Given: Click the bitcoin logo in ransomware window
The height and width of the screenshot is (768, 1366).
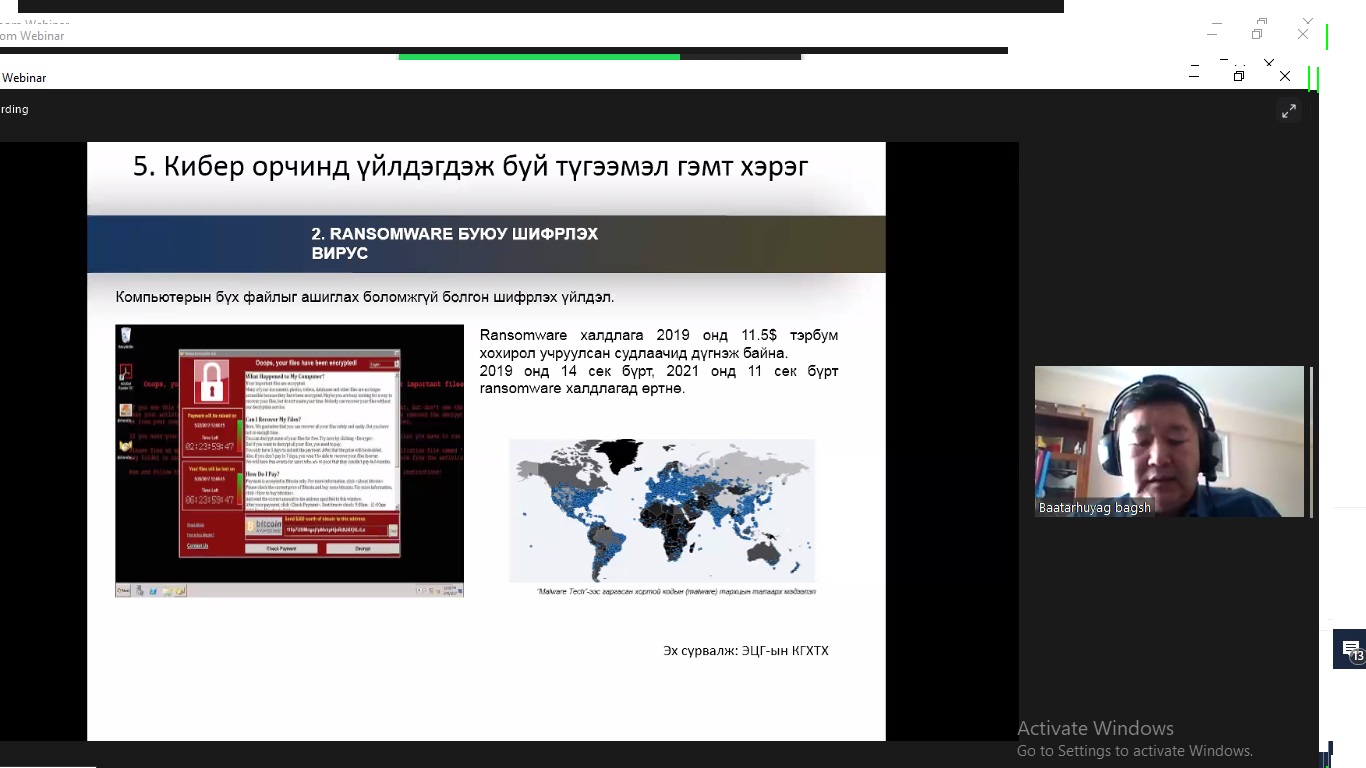Looking at the screenshot, I should (264, 526).
